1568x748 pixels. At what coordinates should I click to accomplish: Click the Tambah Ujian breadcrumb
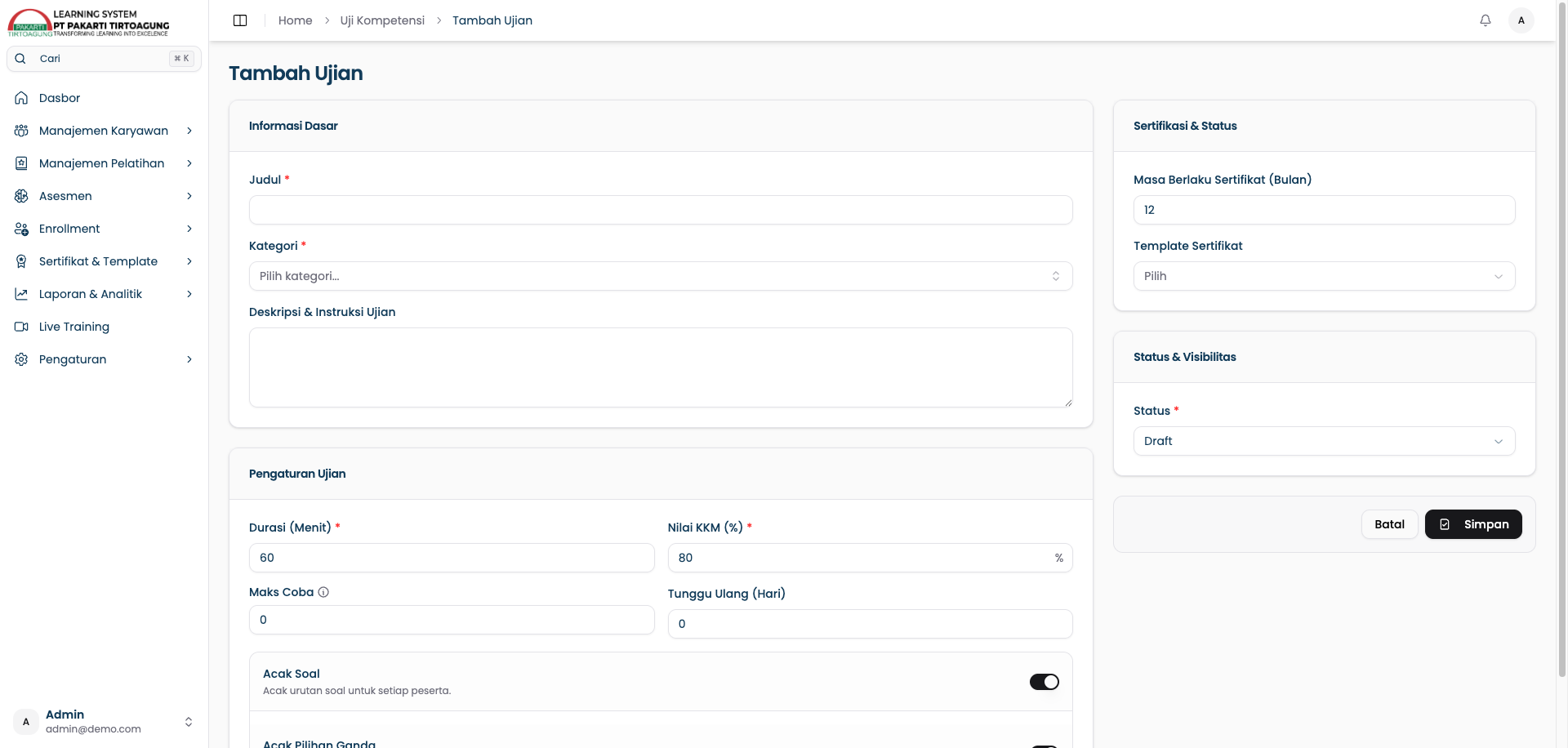click(x=492, y=20)
